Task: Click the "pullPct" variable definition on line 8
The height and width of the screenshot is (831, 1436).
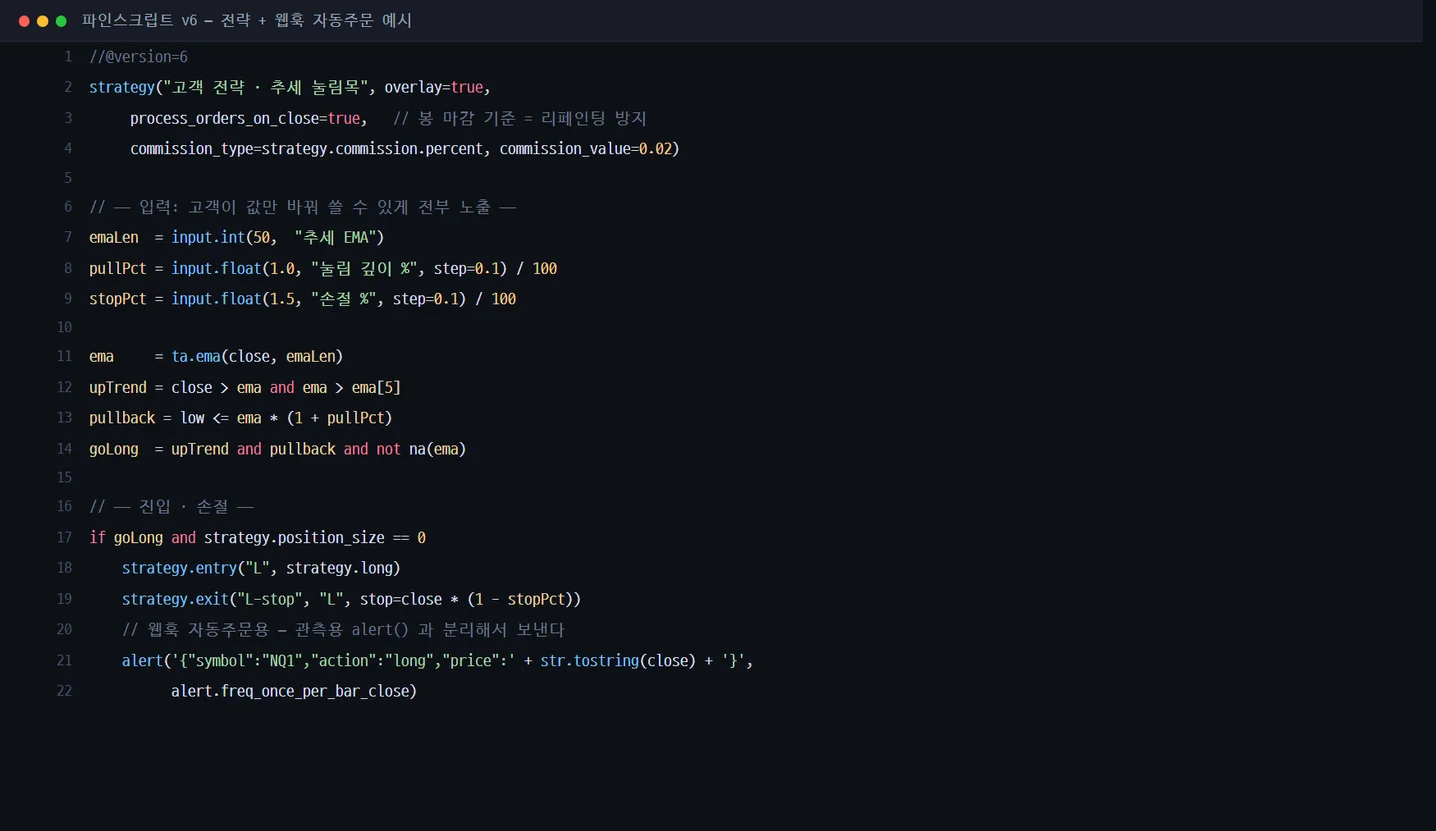Action: (x=118, y=268)
